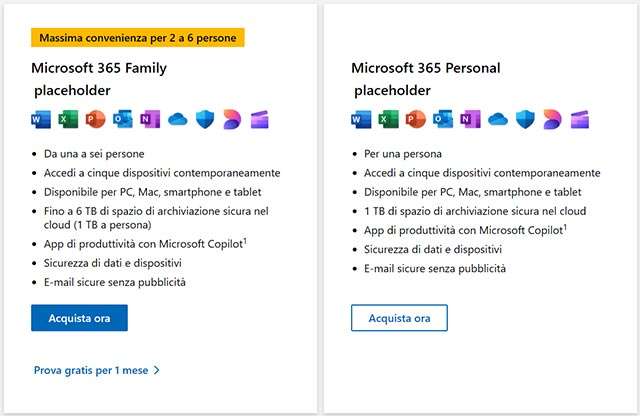Click the Massima convenienza yellow badge

click(139, 38)
